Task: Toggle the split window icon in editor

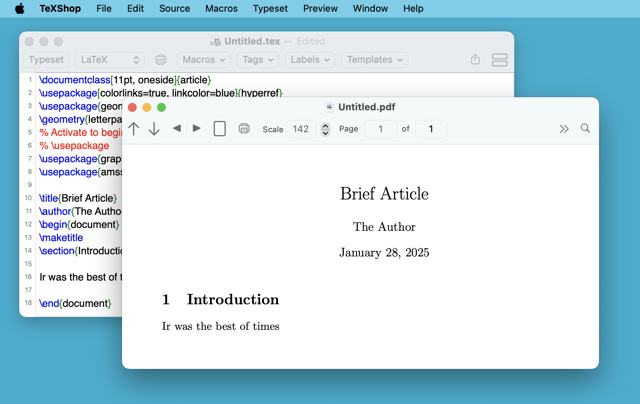Action: coord(500,60)
